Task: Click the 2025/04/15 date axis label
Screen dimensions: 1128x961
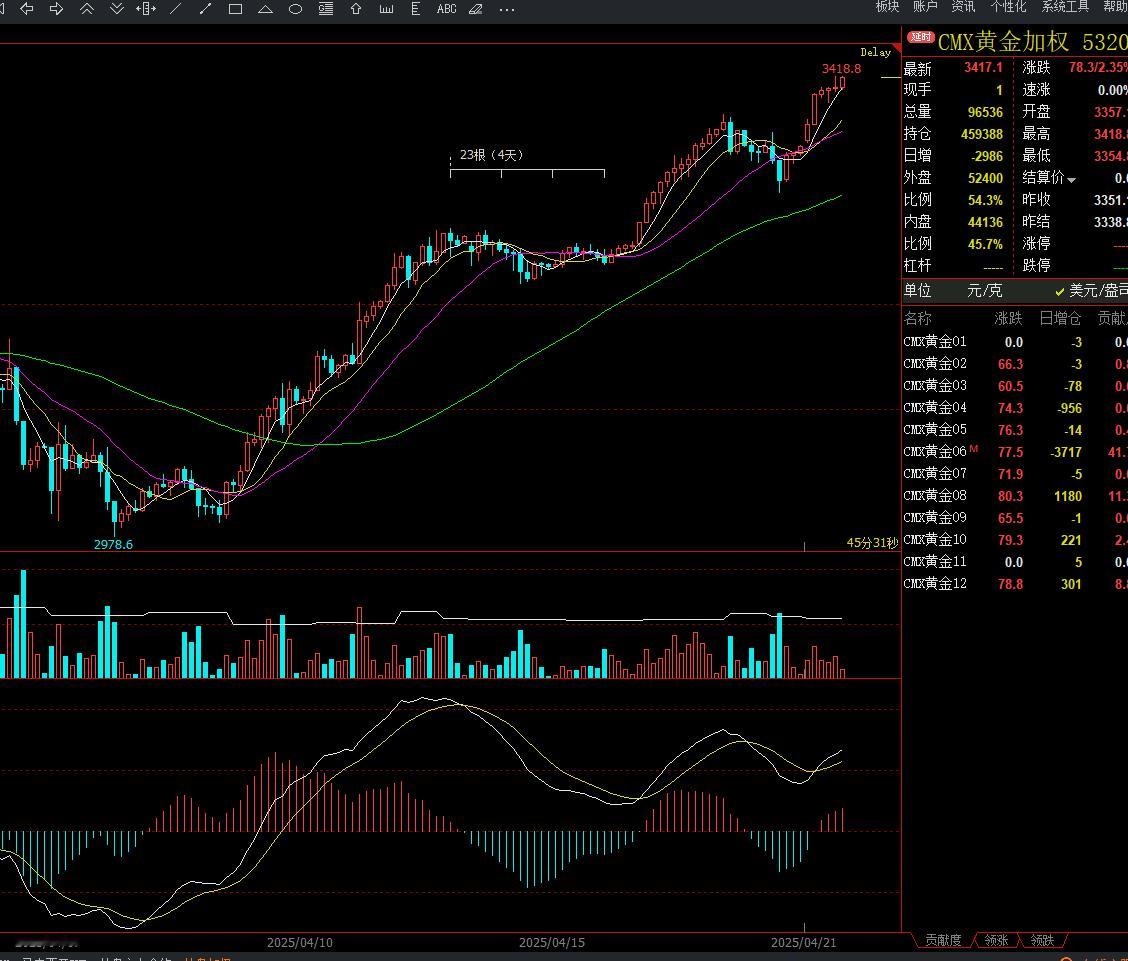Action: tap(552, 942)
